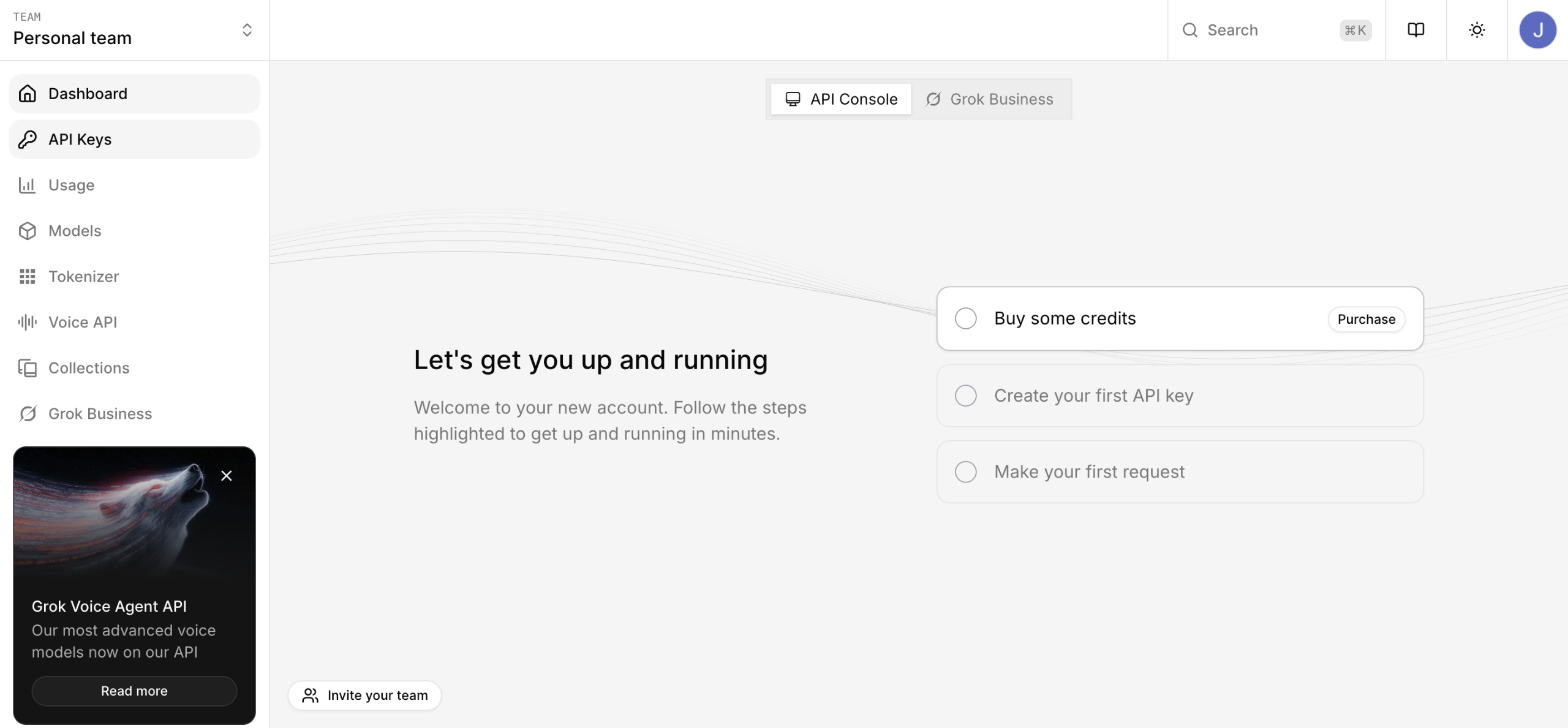Select the API Console tab
Image resolution: width=1568 pixels, height=728 pixels.
841,99
